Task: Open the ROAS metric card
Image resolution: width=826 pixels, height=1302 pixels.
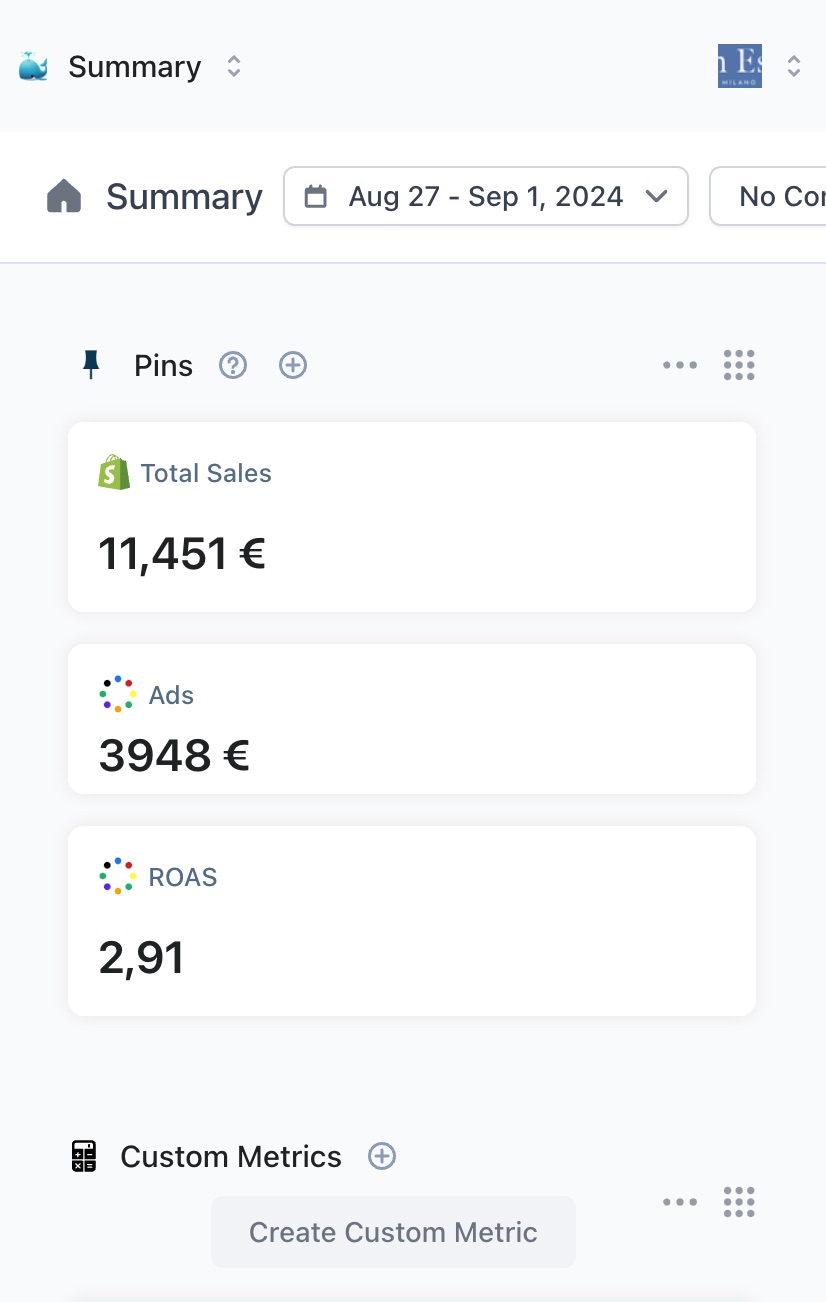Action: click(x=412, y=921)
